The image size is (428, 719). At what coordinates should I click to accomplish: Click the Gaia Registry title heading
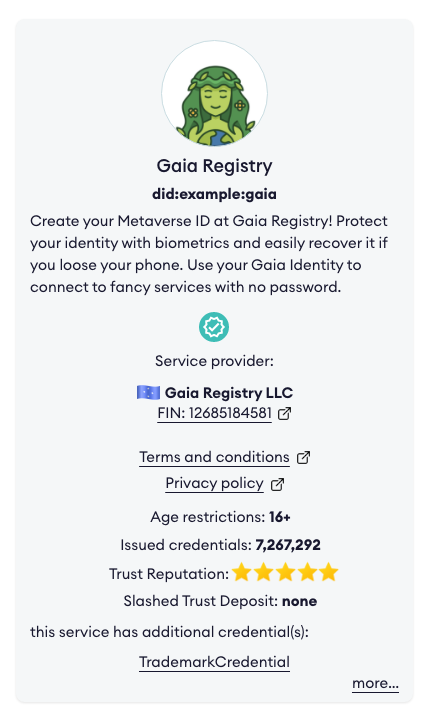coord(214,166)
